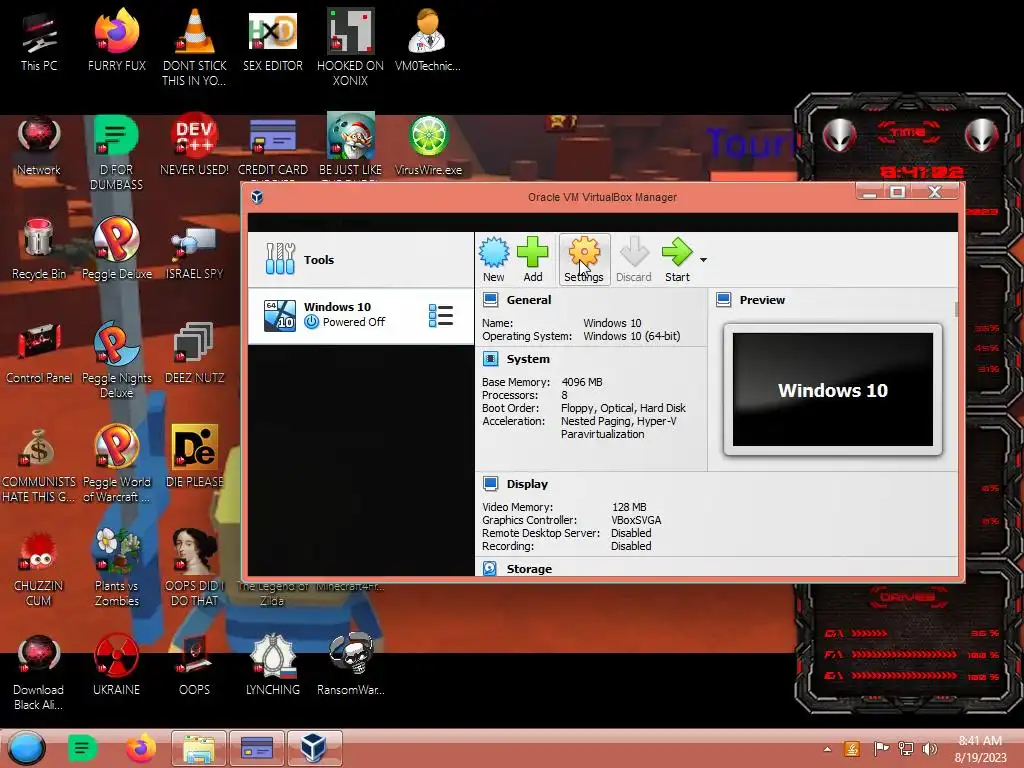Select the VirusWire.exe desktop icon
The image size is (1024, 768).
[428, 146]
